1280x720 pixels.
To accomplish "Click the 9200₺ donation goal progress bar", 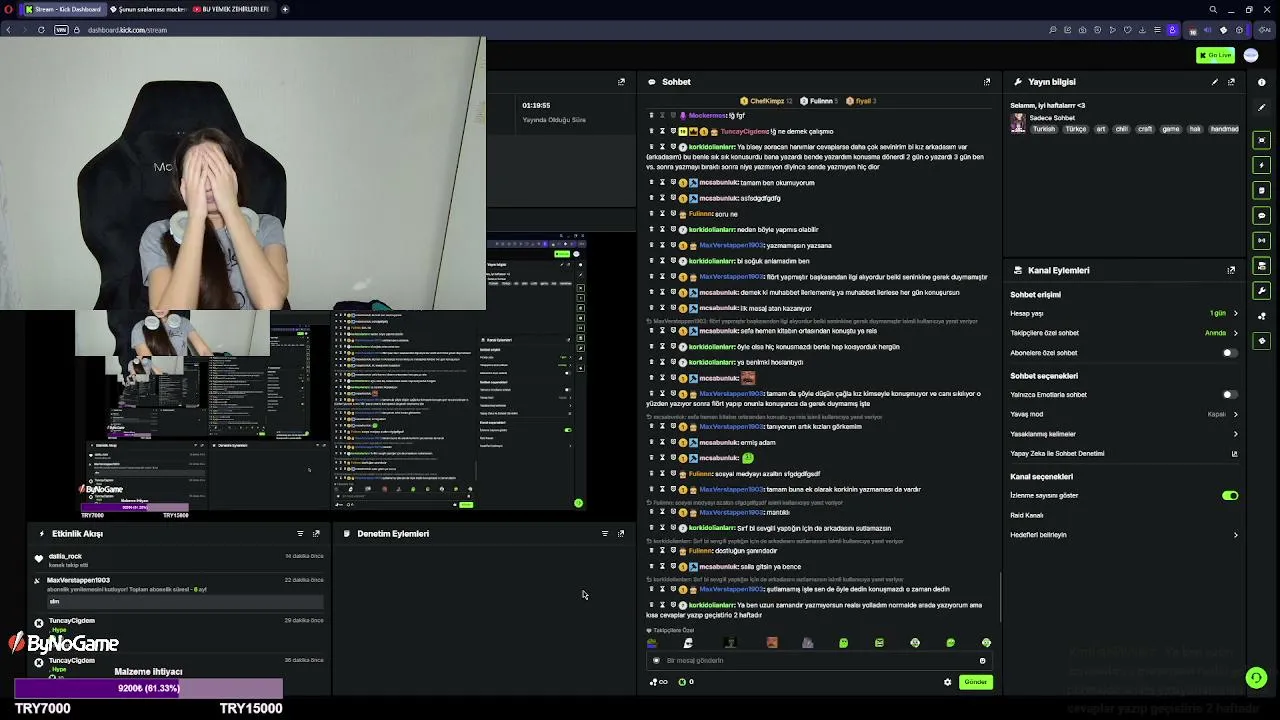I will coord(149,688).
